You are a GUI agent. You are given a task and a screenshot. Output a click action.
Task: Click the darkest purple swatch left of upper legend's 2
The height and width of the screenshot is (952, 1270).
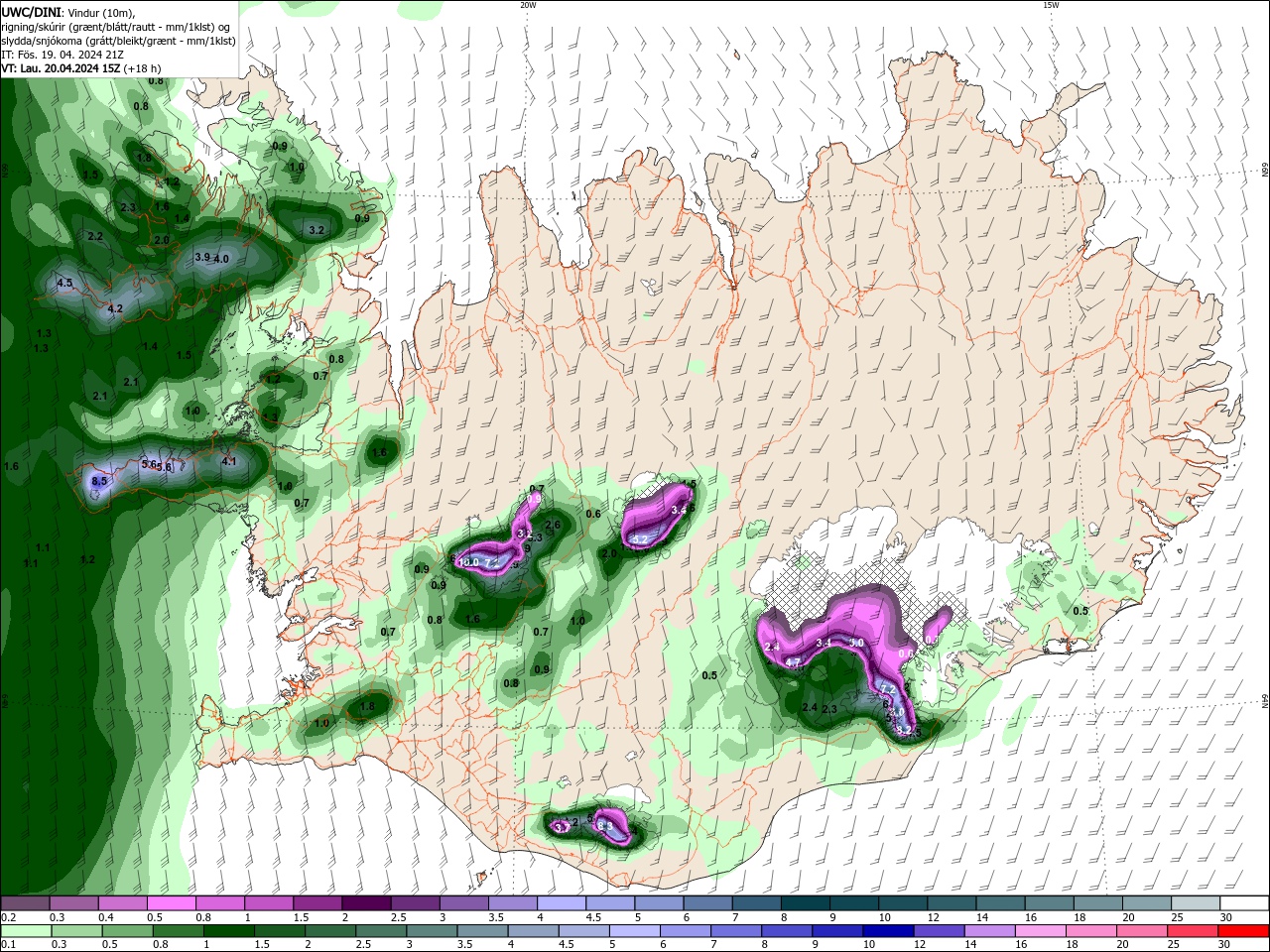[365, 903]
